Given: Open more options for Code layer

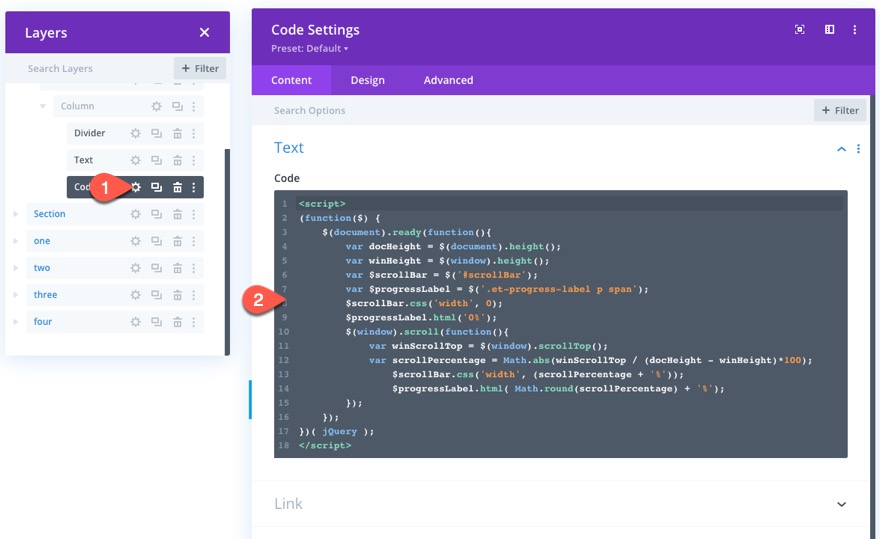Looking at the screenshot, I should [x=194, y=187].
